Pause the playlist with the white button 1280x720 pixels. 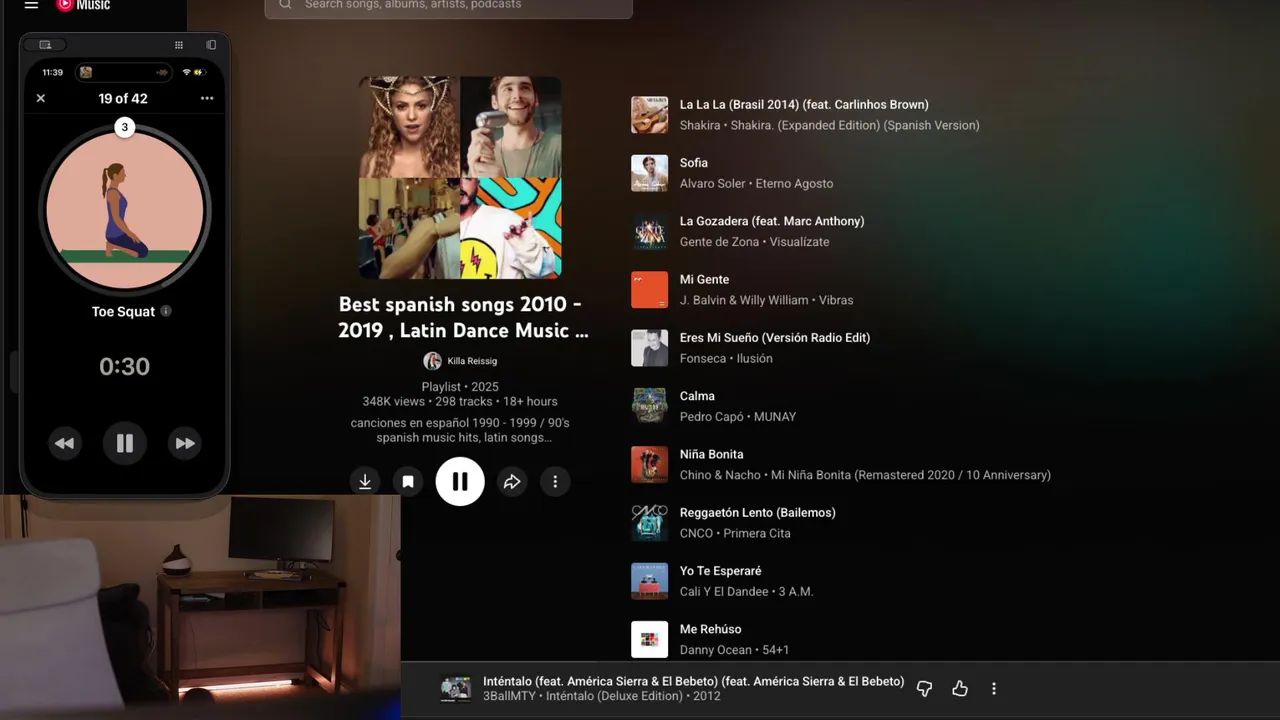point(460,482)
